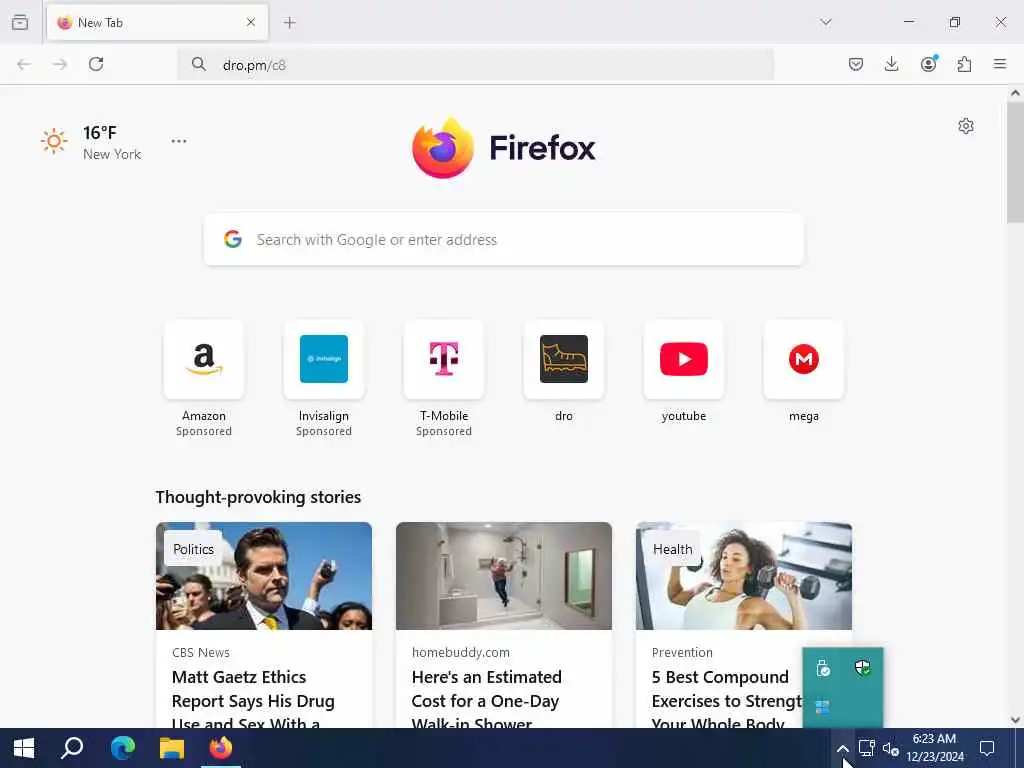Open Windows Security shield tray icon
1024x768 pixels.
tap(862, 667)
